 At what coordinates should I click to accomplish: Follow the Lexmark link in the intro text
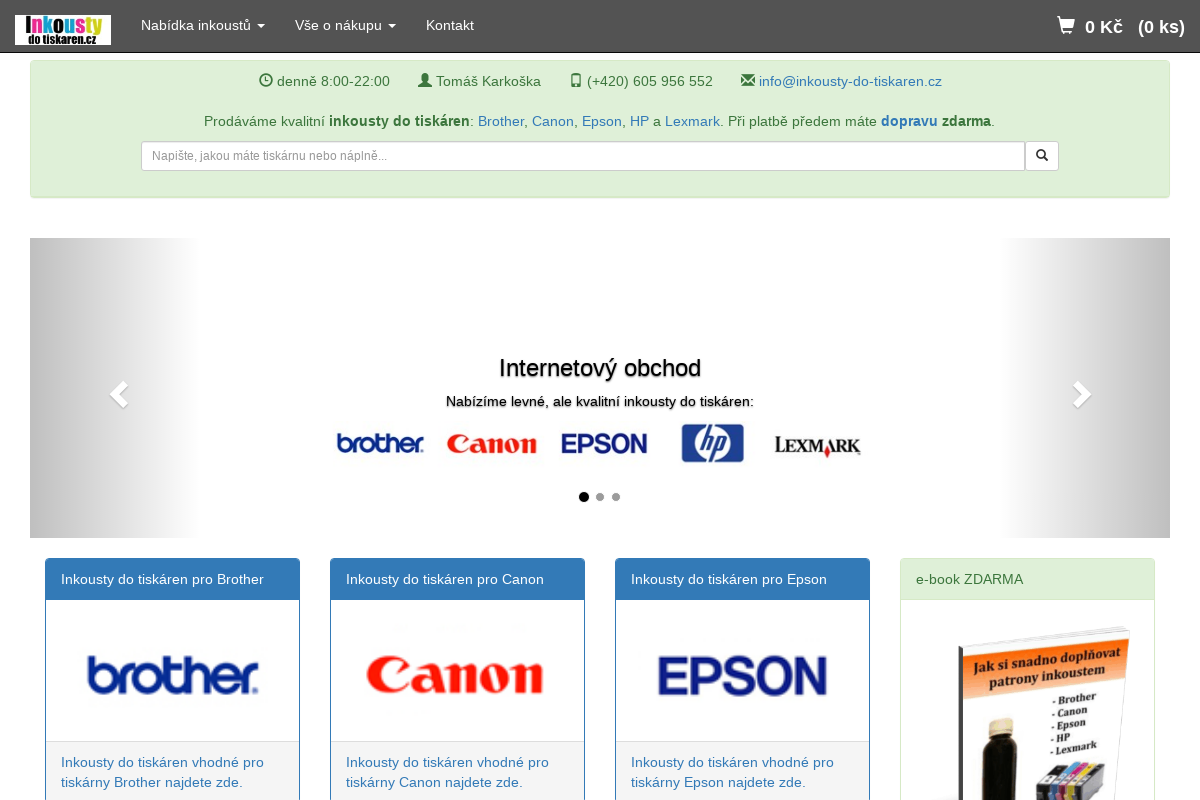coord(692,121)
